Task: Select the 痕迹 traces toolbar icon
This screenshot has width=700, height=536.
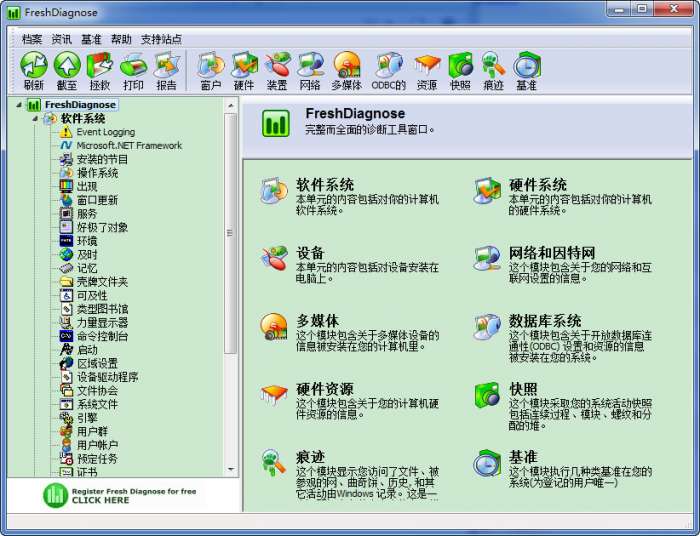Action: click(x=493, y=71)
